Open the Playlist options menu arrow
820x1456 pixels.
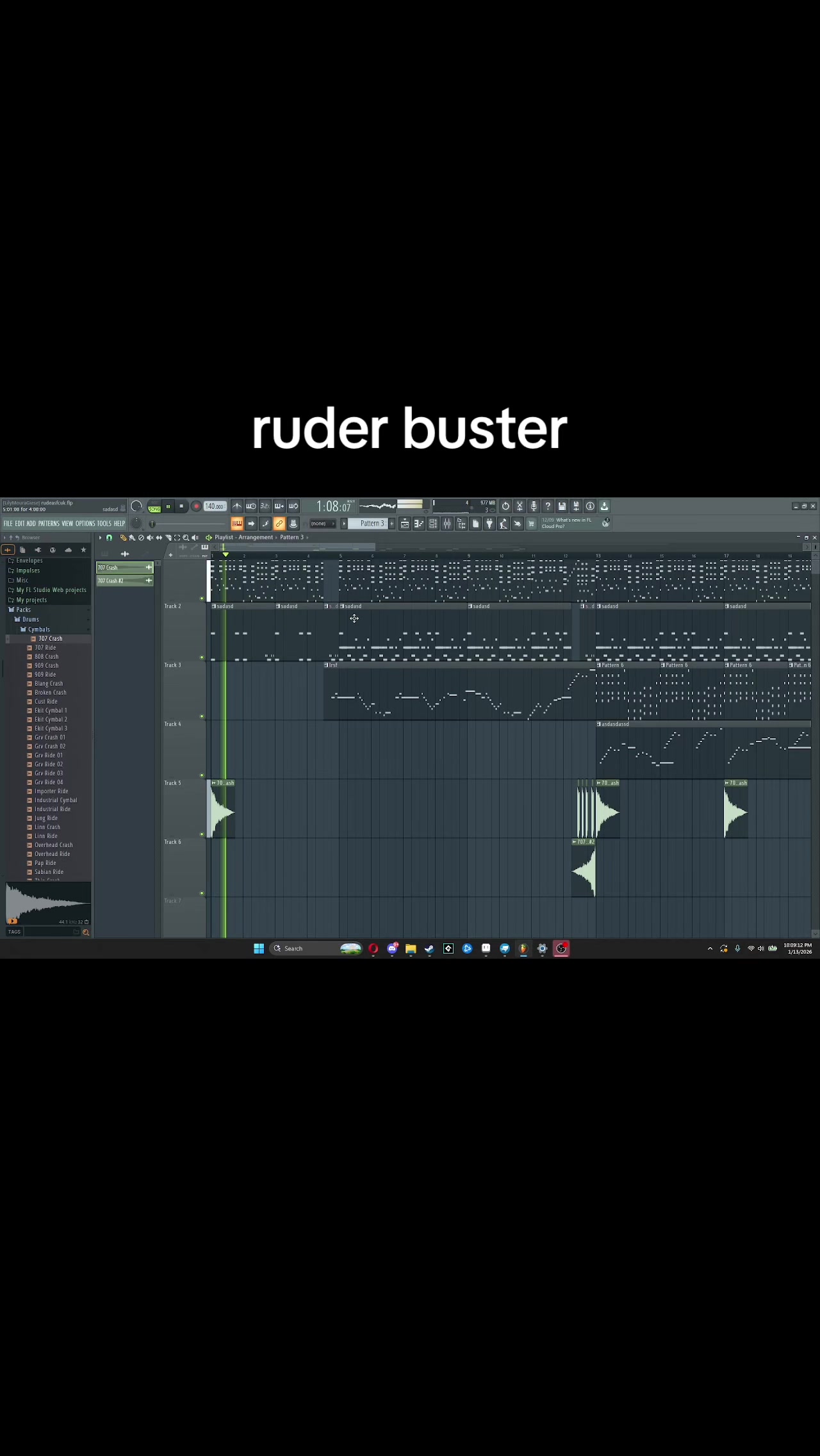(x=100, y=538)
